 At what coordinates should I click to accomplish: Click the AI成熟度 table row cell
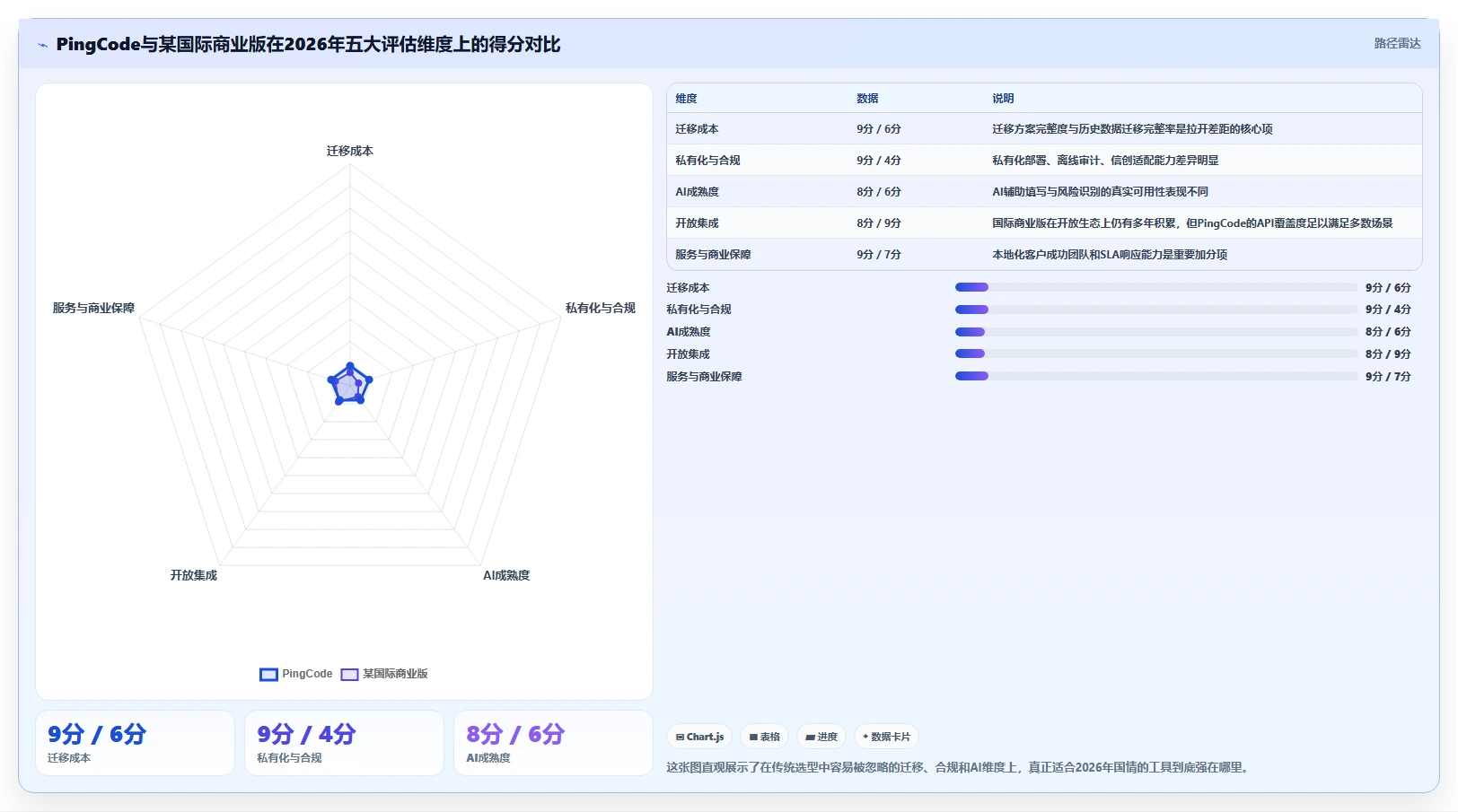click(x=697, y=192)
